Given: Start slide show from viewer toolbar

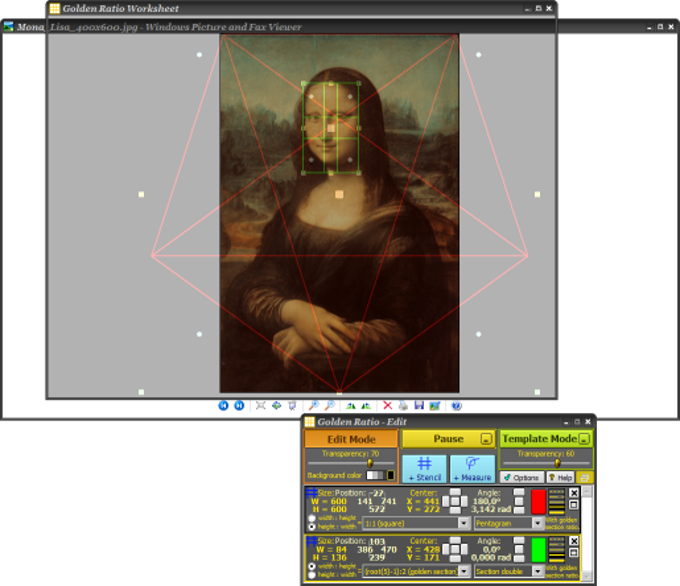Looking at the screenshot, I should point(292,406).
